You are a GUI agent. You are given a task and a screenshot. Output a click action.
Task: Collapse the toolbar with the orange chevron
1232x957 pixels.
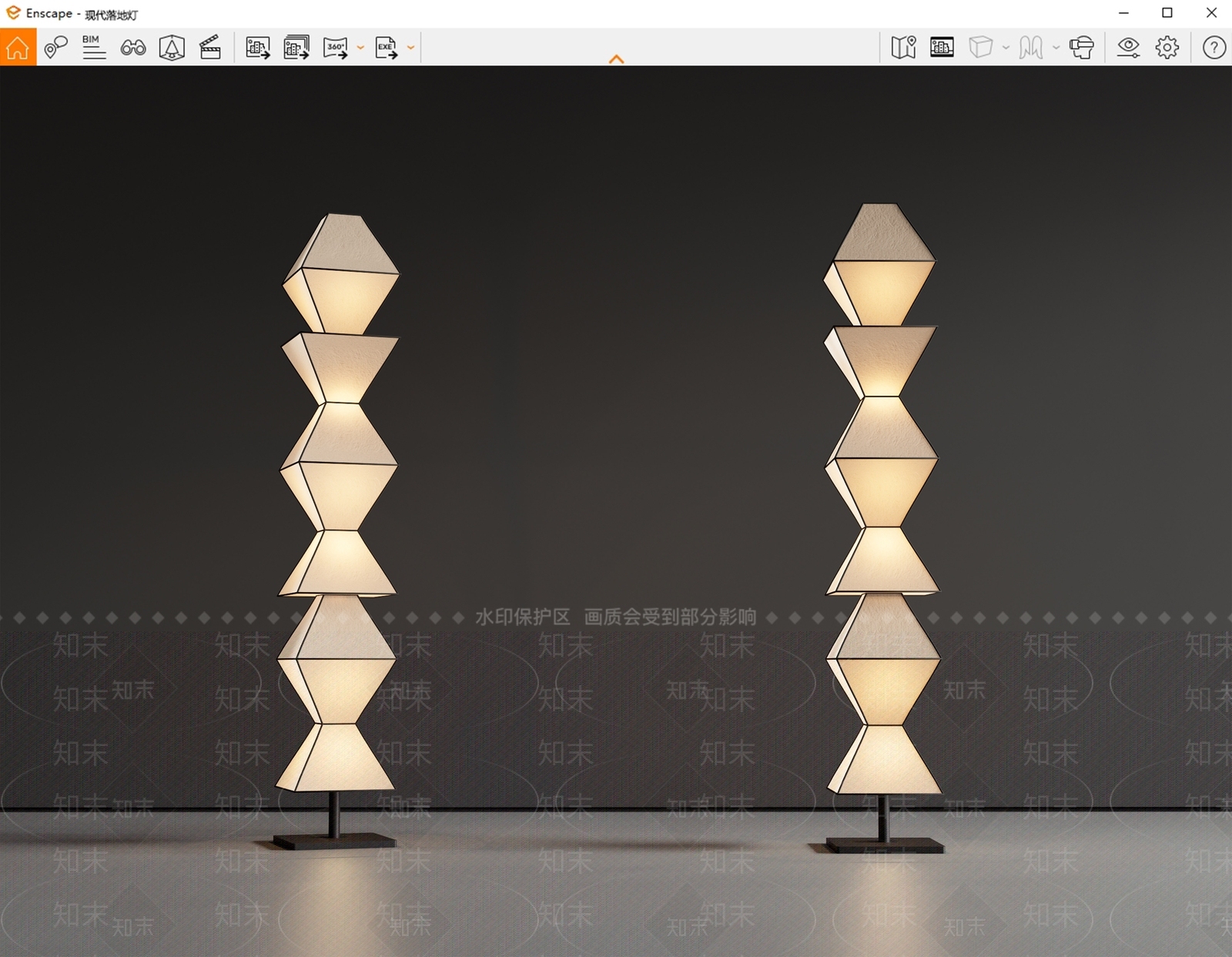click(x=616, y=59)
